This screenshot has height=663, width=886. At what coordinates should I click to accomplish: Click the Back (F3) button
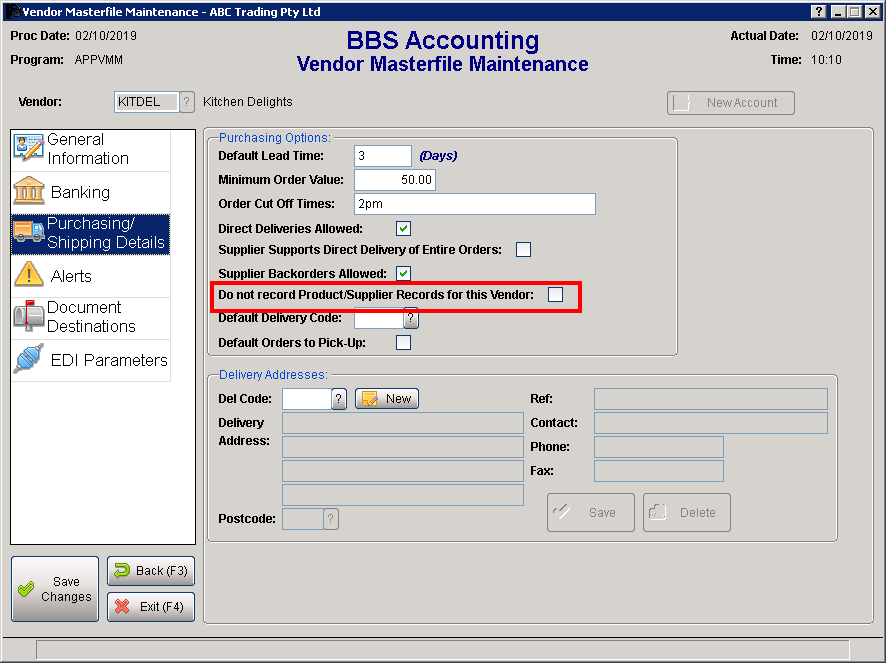point(151,571)
